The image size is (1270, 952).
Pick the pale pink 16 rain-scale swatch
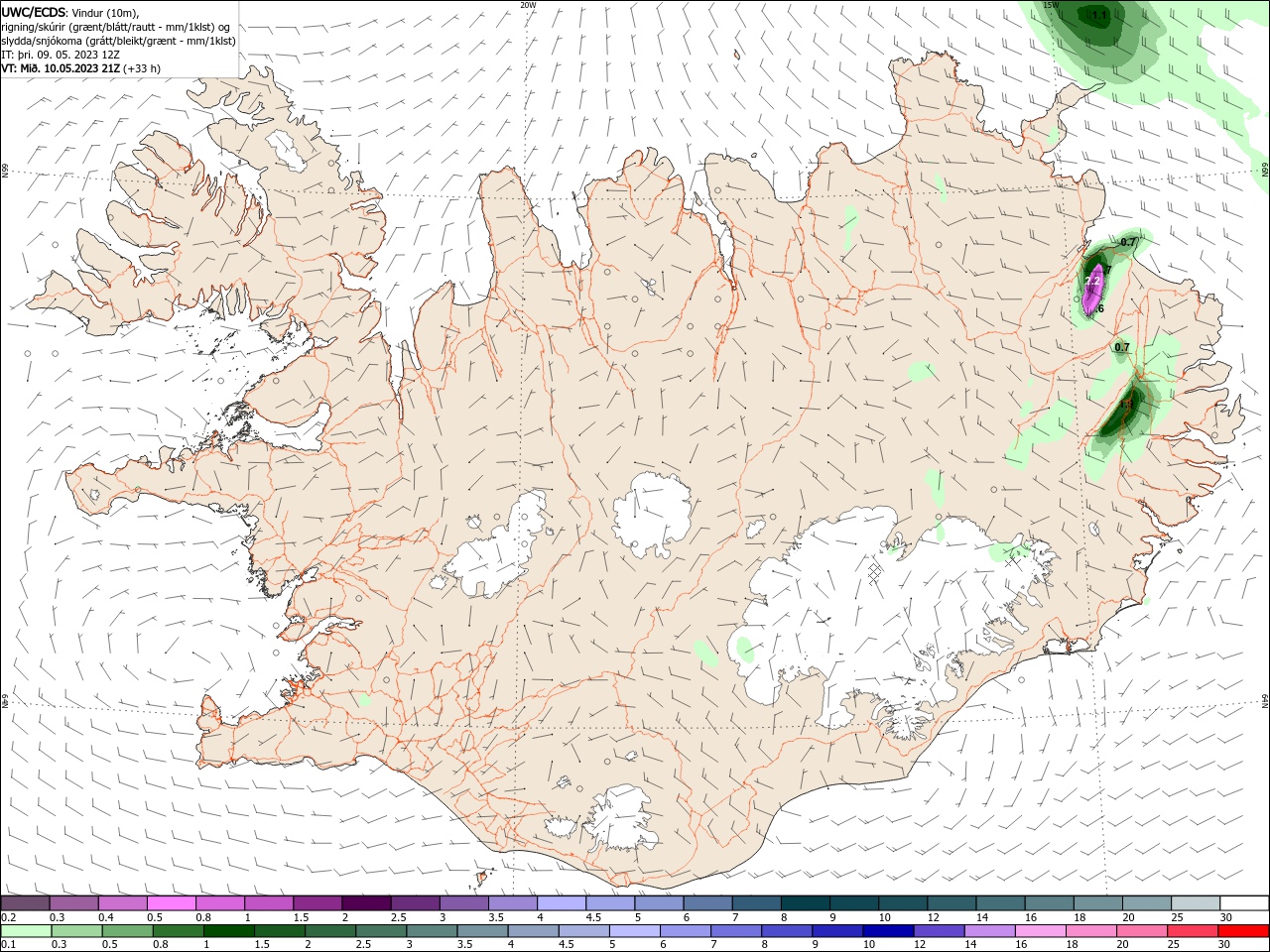pos(1039,931)
